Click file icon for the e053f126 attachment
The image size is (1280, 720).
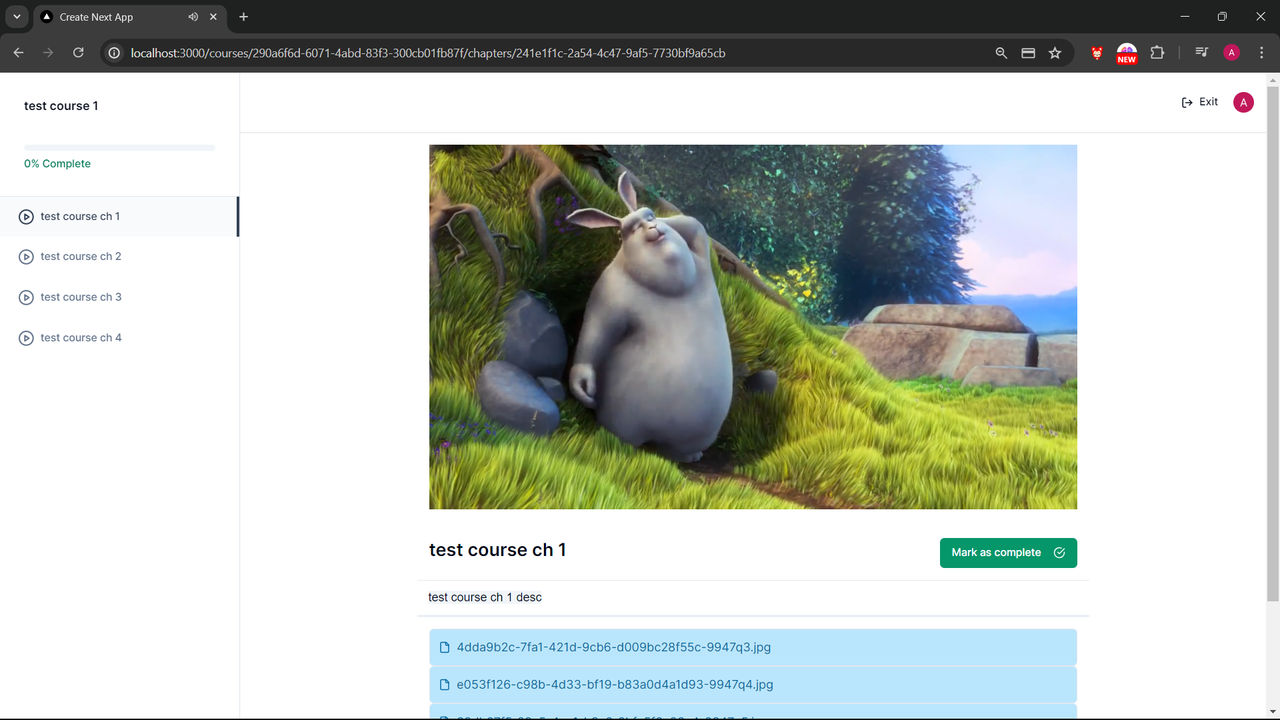[445, 685]
